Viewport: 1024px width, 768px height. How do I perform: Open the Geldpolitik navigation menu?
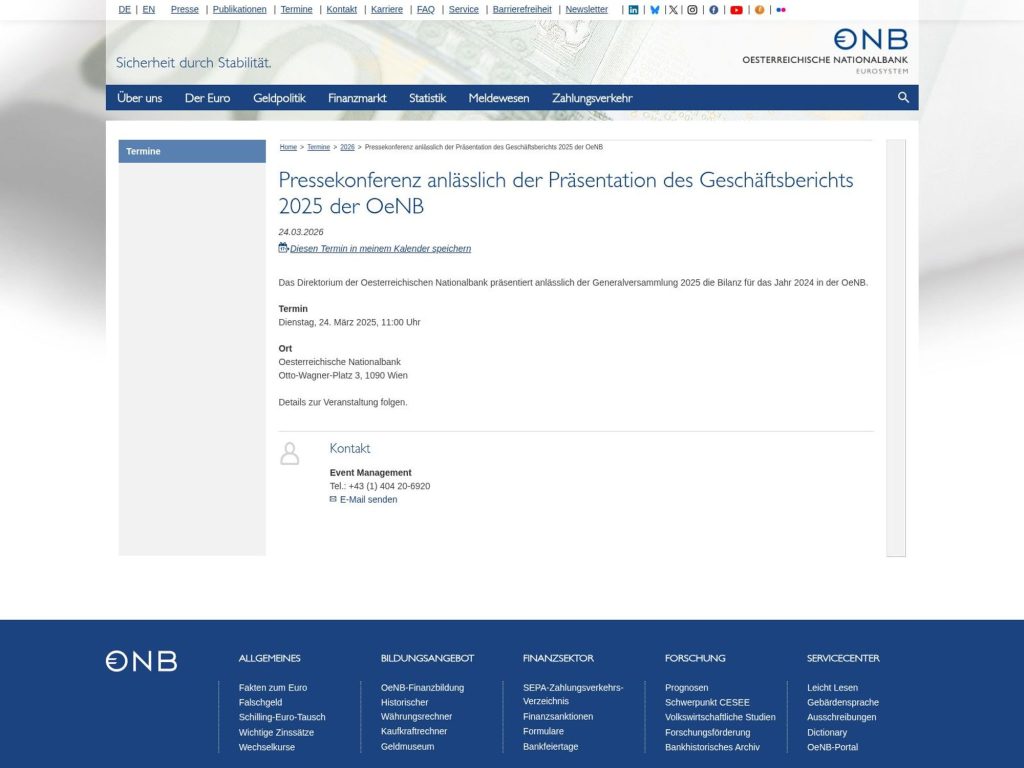tap(277, 98)
